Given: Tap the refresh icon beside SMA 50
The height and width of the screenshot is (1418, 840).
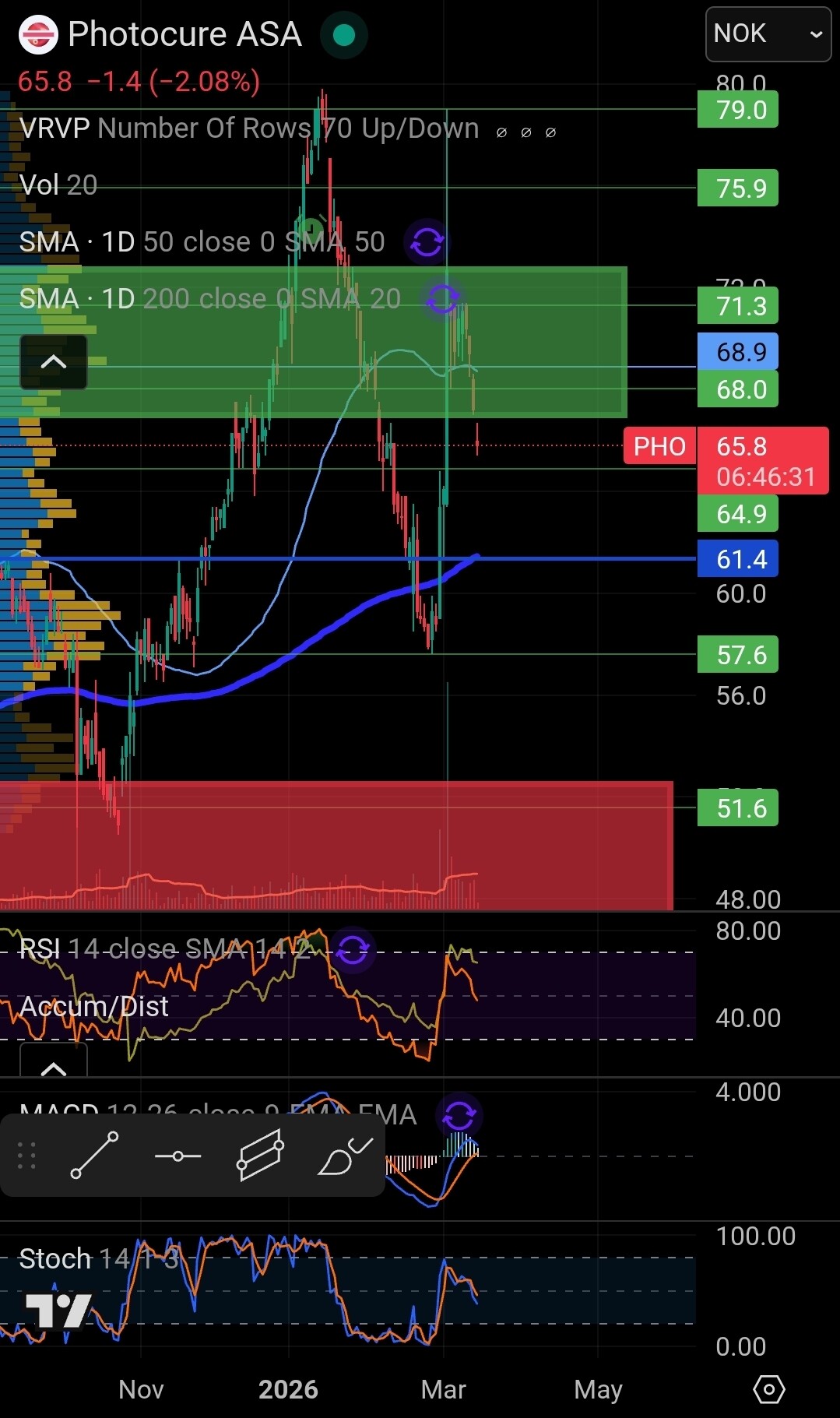Looking at the screenshot, I should (427, 242).
